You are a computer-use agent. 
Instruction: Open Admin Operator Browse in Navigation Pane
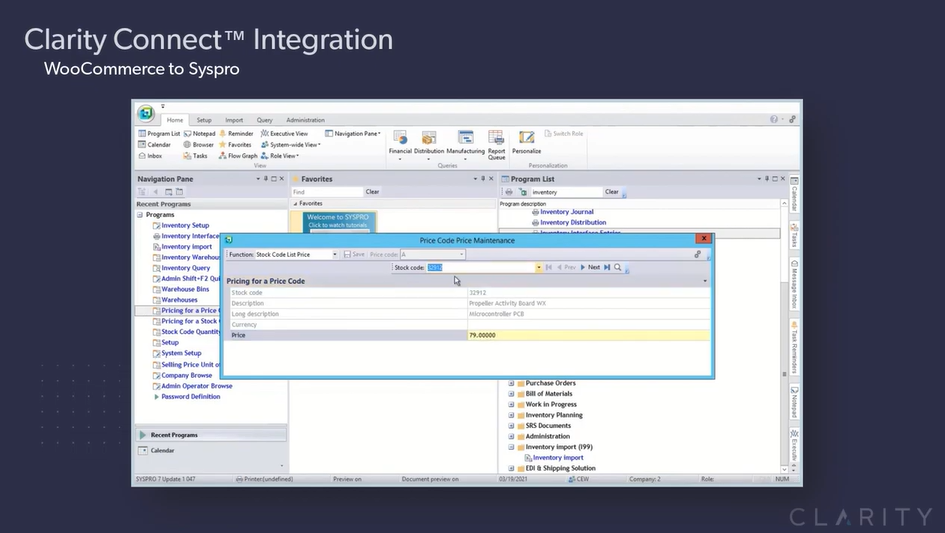tap(196, 386)
